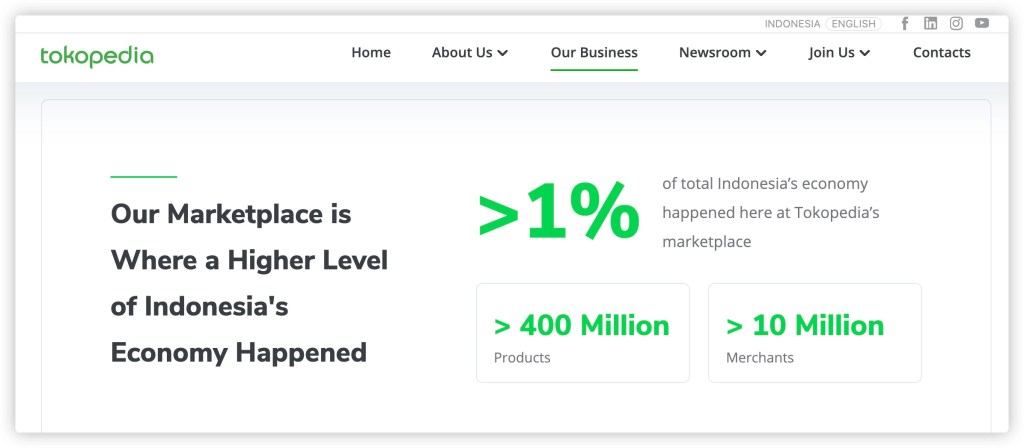The image size is (1024, 448).
Task: Switch language to Indonesia
Action: pyautogui.click(x=792, y=24)
